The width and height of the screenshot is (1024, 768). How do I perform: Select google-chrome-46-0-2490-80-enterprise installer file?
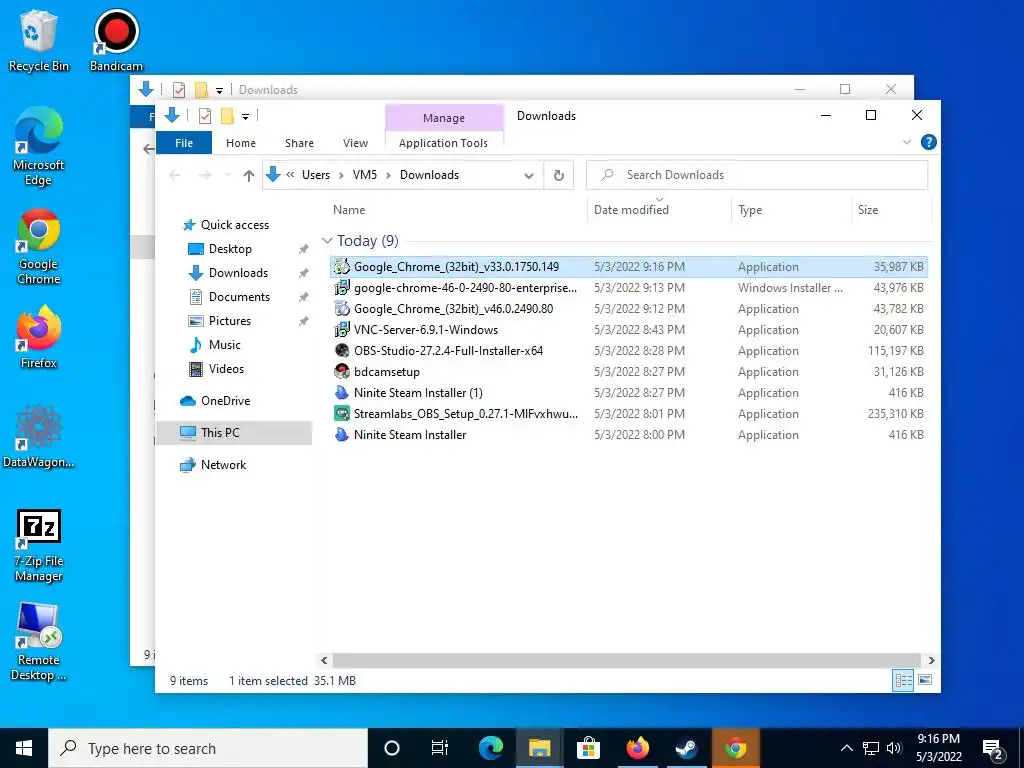point(628,288)
